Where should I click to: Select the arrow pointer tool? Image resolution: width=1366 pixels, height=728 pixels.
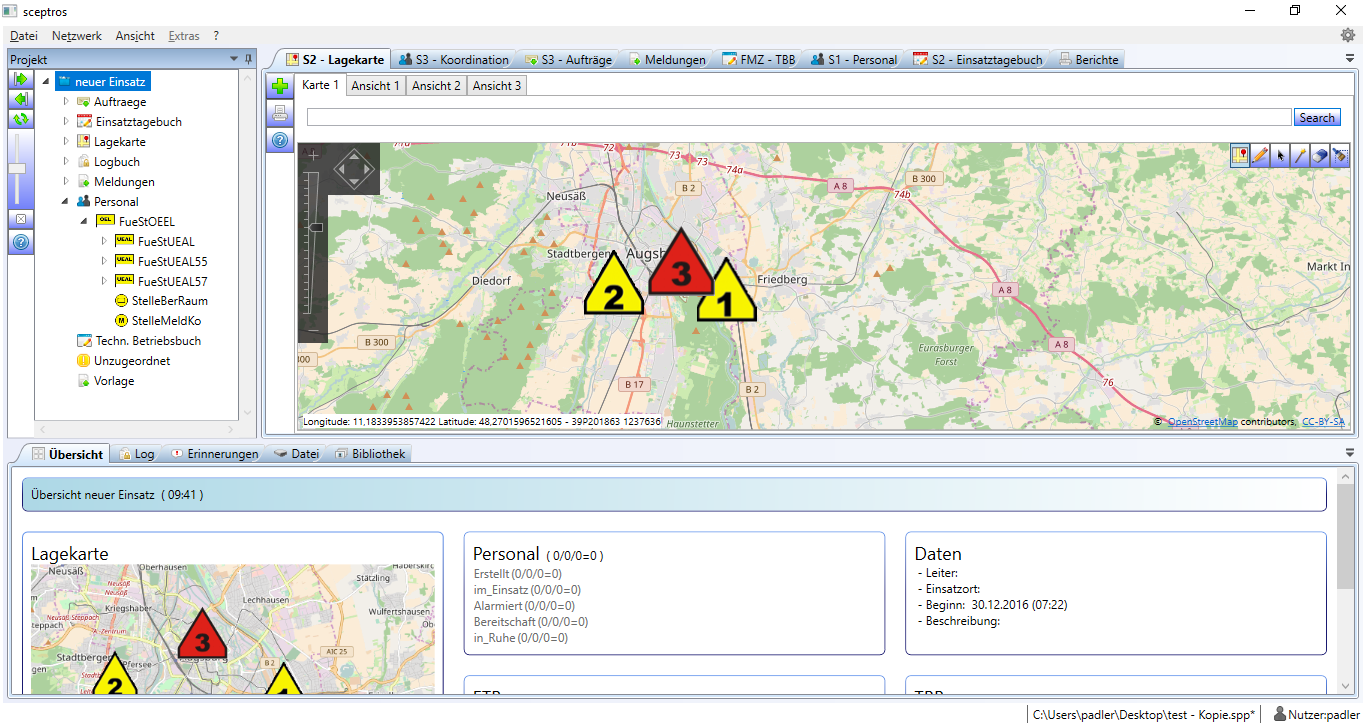coord(1281,155)
